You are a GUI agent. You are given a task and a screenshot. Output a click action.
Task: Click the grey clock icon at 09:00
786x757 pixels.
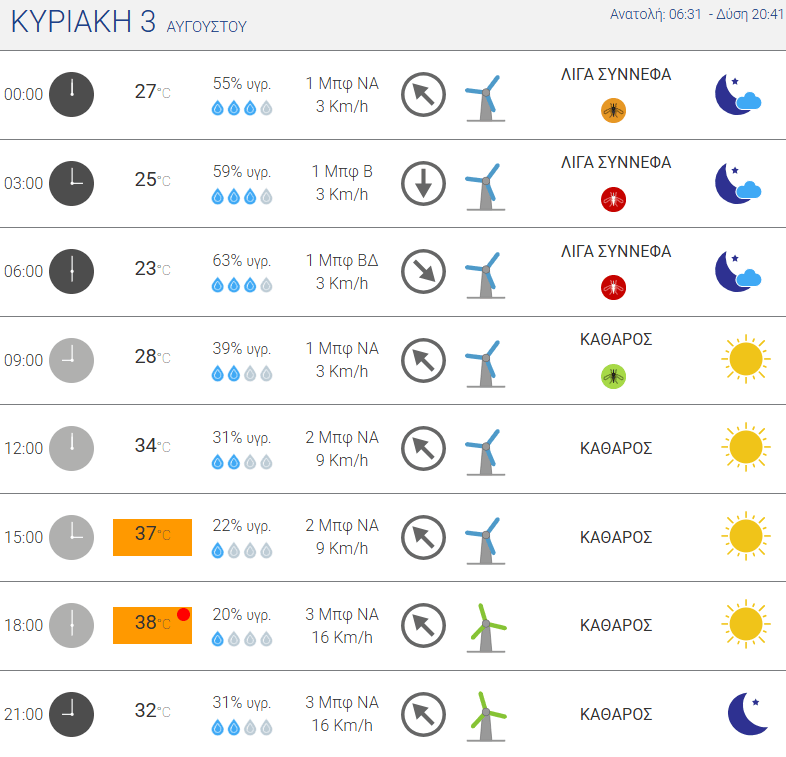72,360
